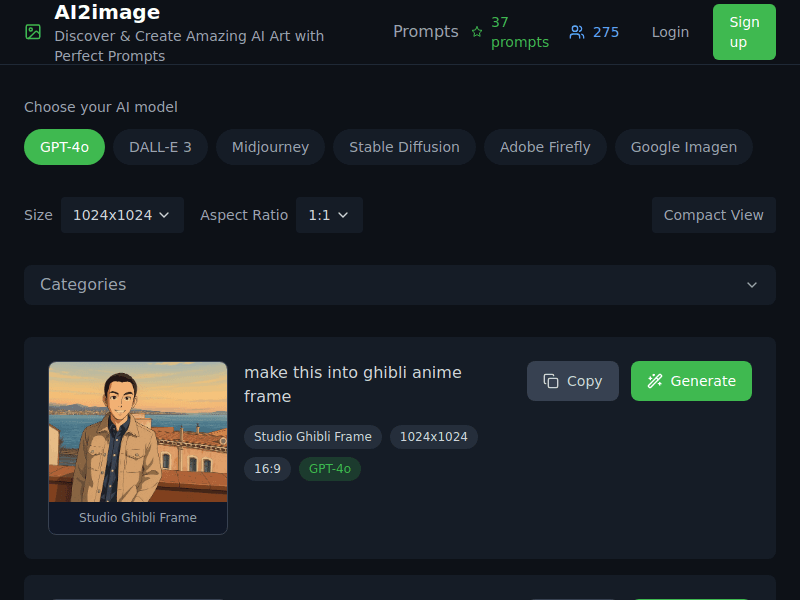Click the copy icon in Copy button
The width and height of the screenshot is (800, 600).
point(551,381)
